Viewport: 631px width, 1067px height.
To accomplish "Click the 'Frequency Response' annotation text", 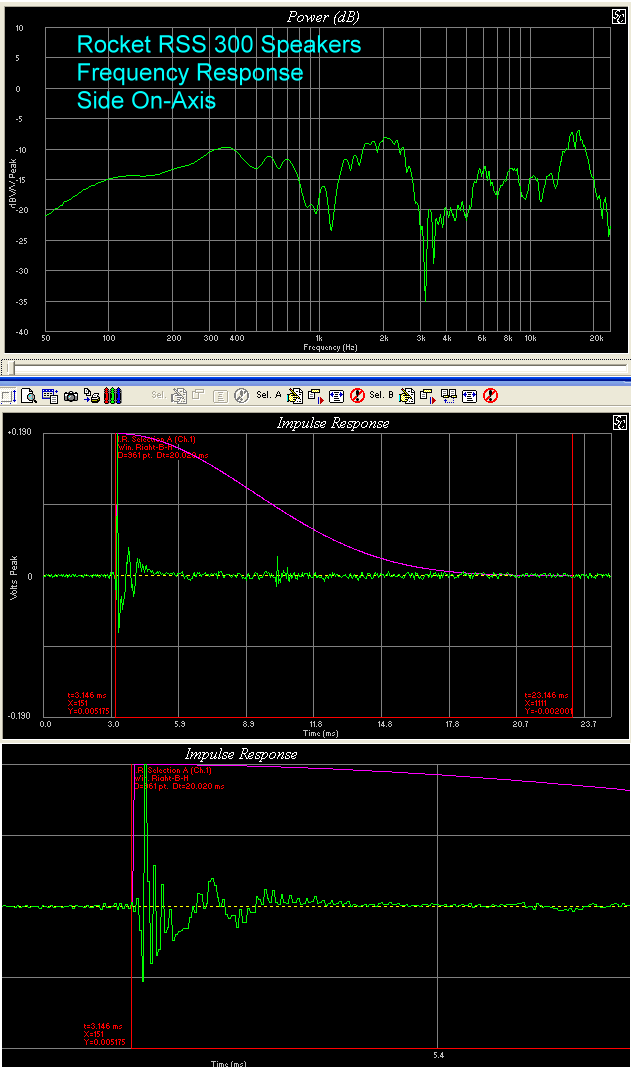I will click(190, 72).
